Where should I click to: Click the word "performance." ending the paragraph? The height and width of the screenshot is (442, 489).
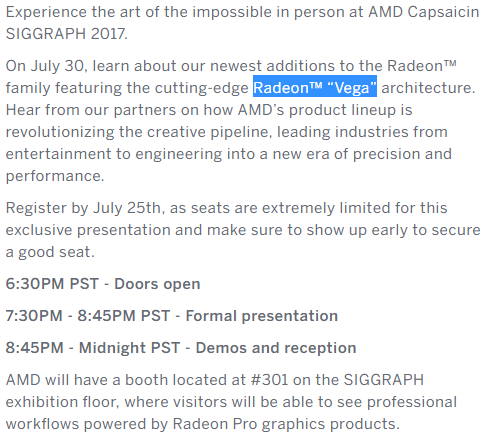[55, 176]
